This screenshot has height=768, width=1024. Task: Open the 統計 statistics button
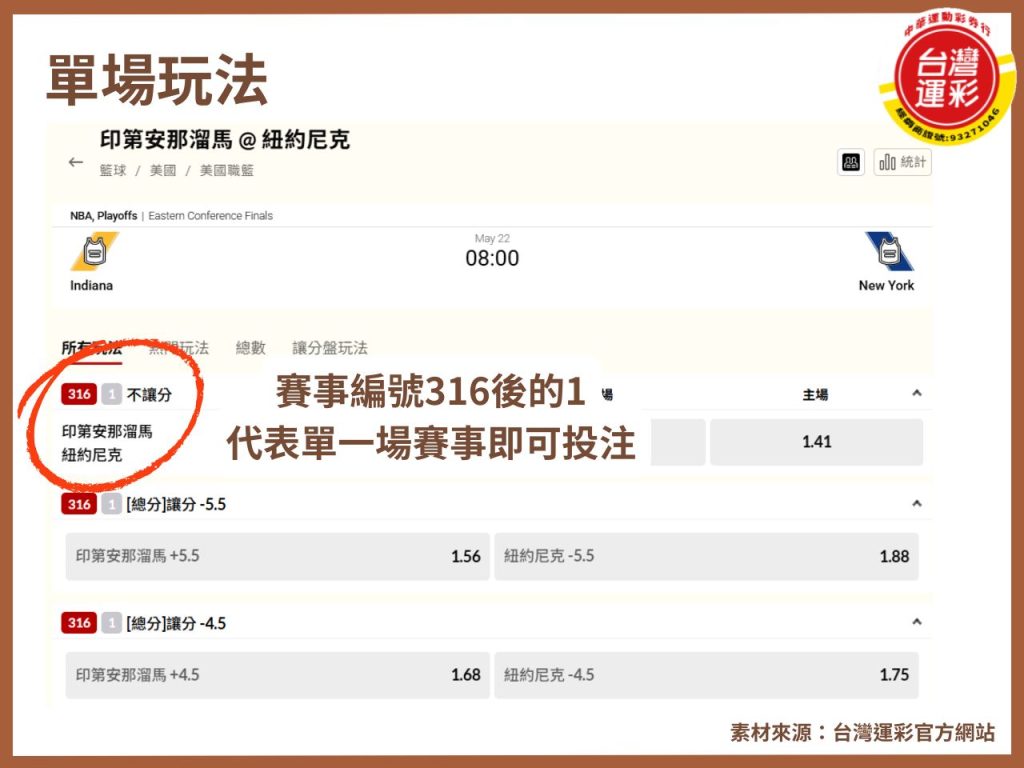[x=903, y=162]
